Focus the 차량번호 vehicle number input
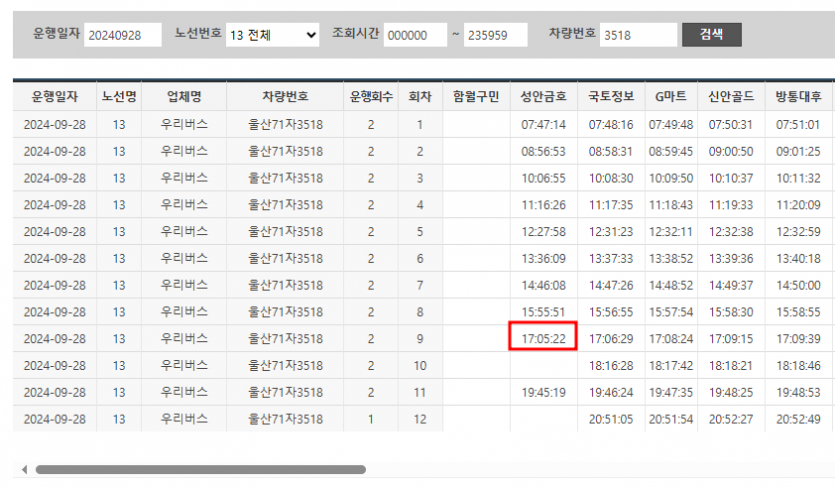The width and height of the screenshot is (835, 487). 638,35
